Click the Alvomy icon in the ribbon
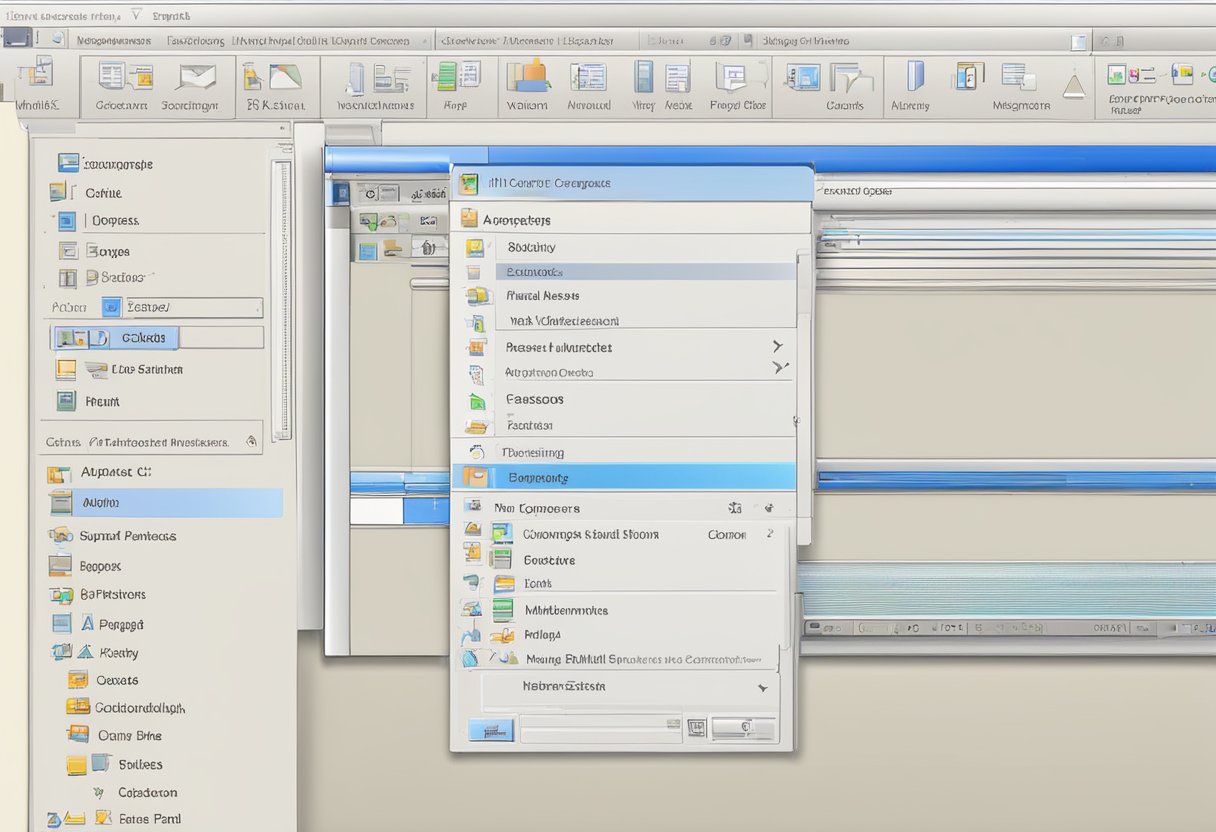Screen dimensions: 1216x832 pyautogui.click(x=913, y=78)
